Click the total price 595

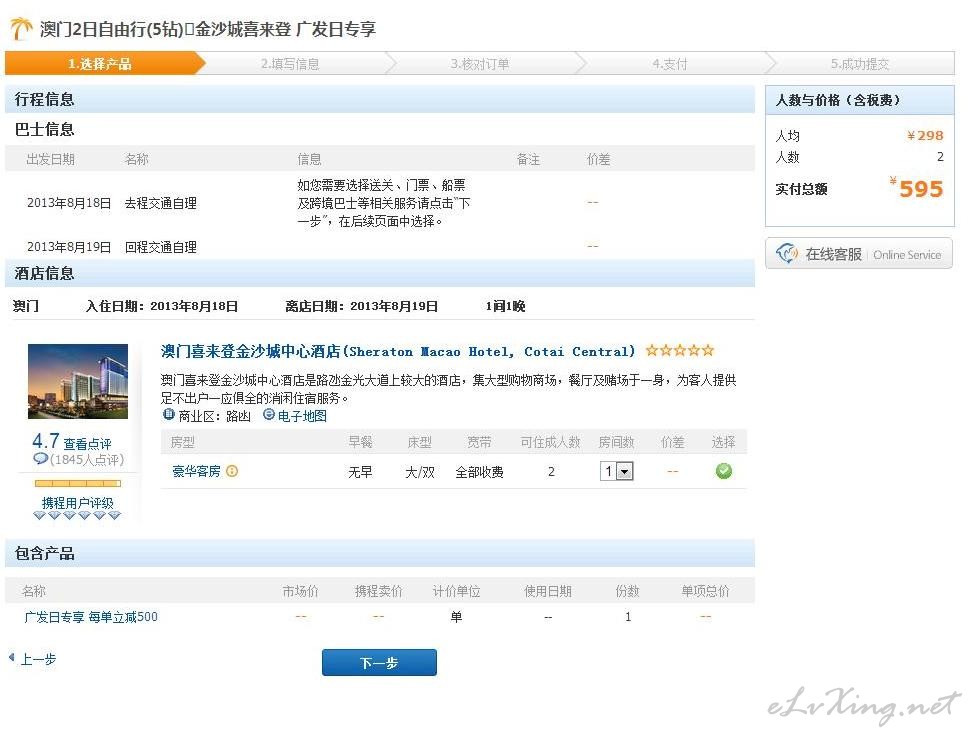921,188
